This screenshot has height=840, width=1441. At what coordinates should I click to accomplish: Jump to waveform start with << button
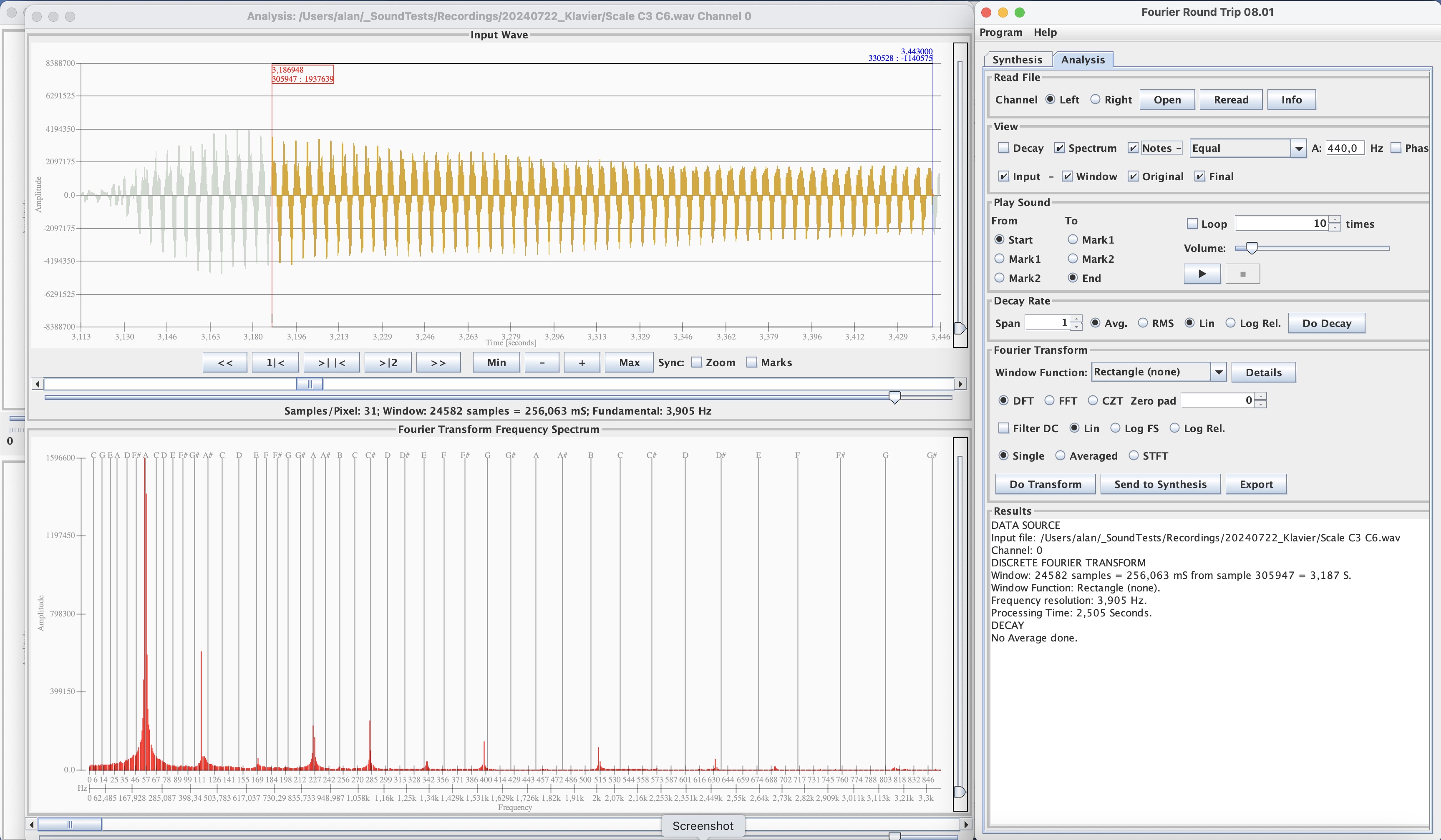225,362
